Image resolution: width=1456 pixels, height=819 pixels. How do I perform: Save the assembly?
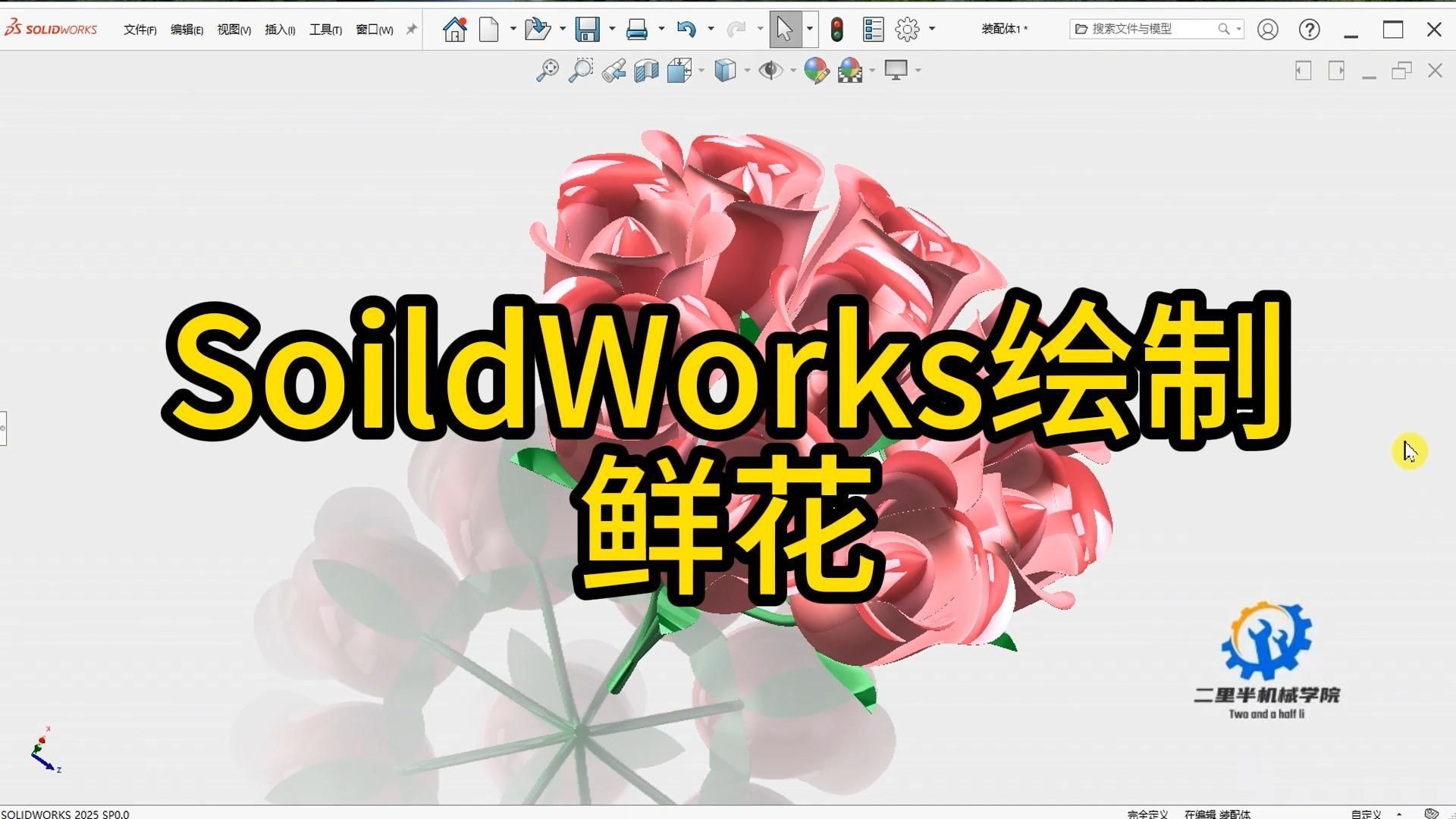(x=587, y=30)
